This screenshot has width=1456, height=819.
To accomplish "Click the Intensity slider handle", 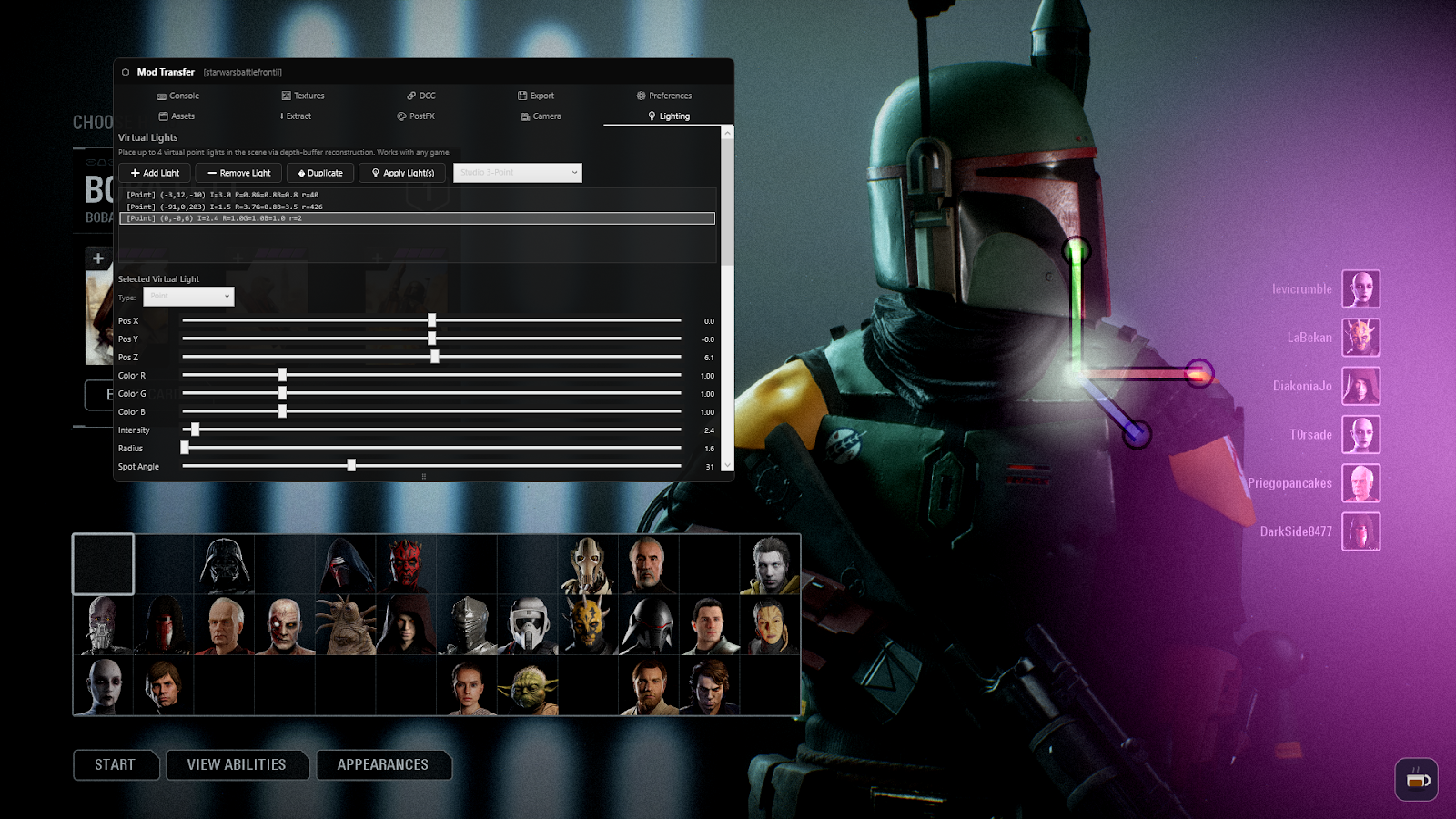I will coord(197,430).
